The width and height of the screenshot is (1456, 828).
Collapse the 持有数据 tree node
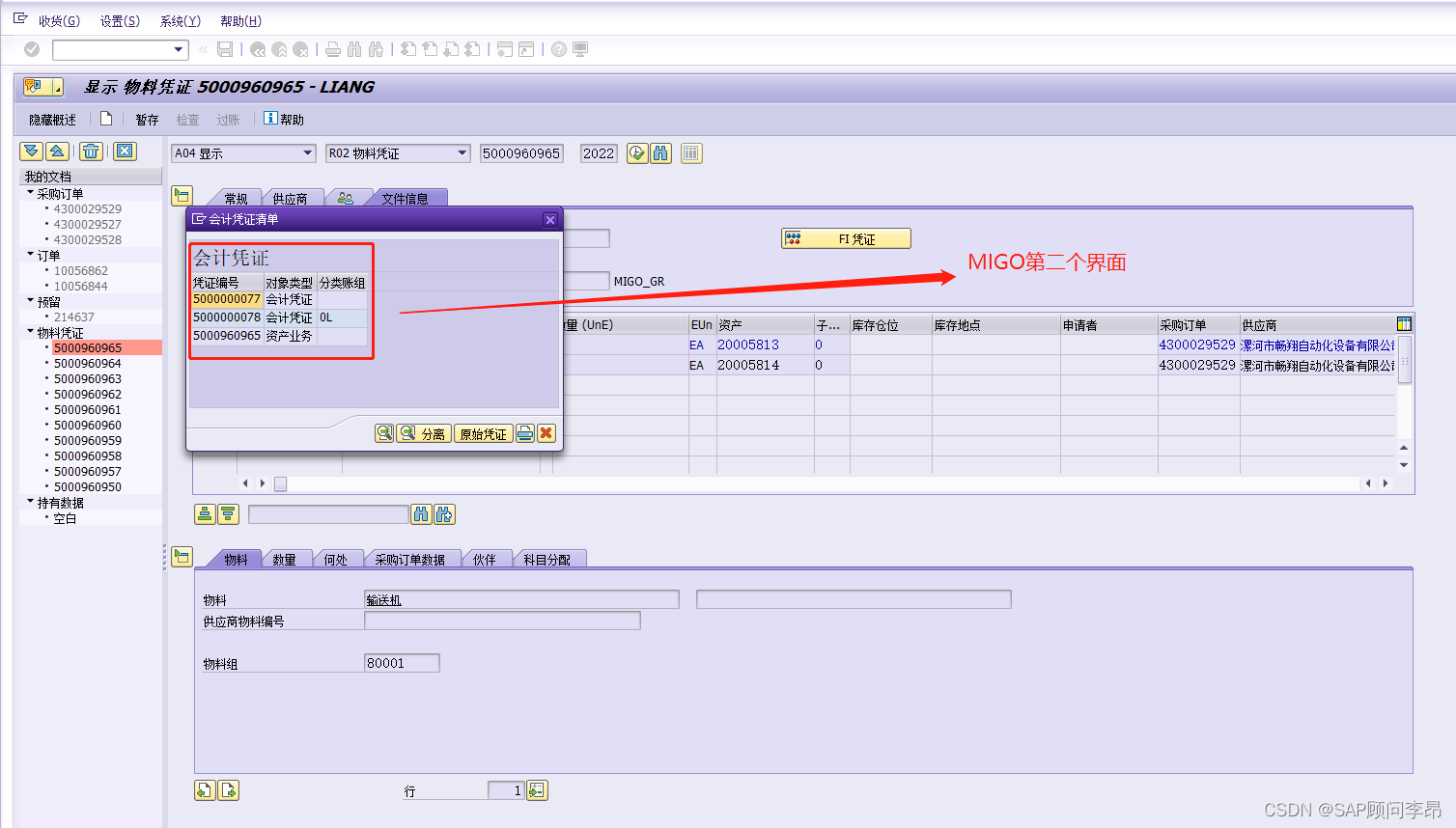(x=30, y=502)
